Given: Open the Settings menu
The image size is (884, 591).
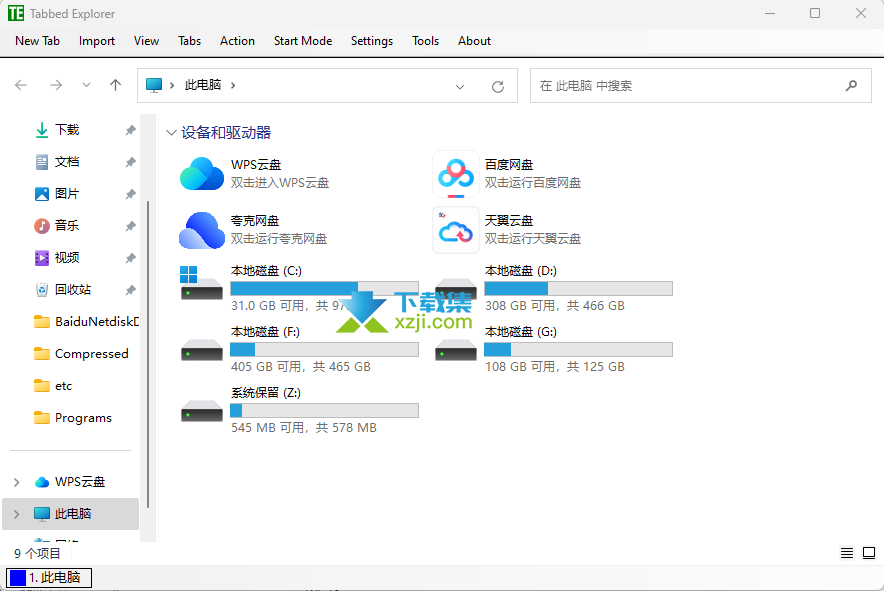Looking at the screenshot, I should point(372,41).
